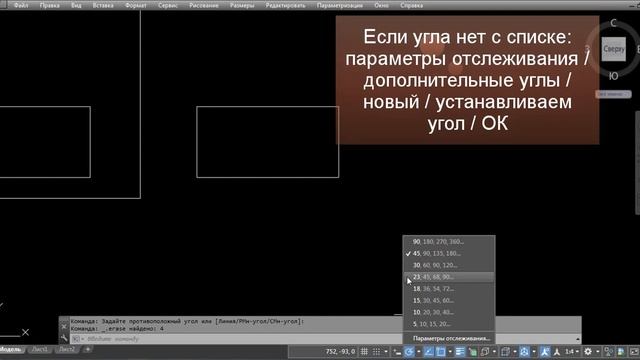
Task: Click coordinates readout 752, -93, 0
Action: point(340,351)
